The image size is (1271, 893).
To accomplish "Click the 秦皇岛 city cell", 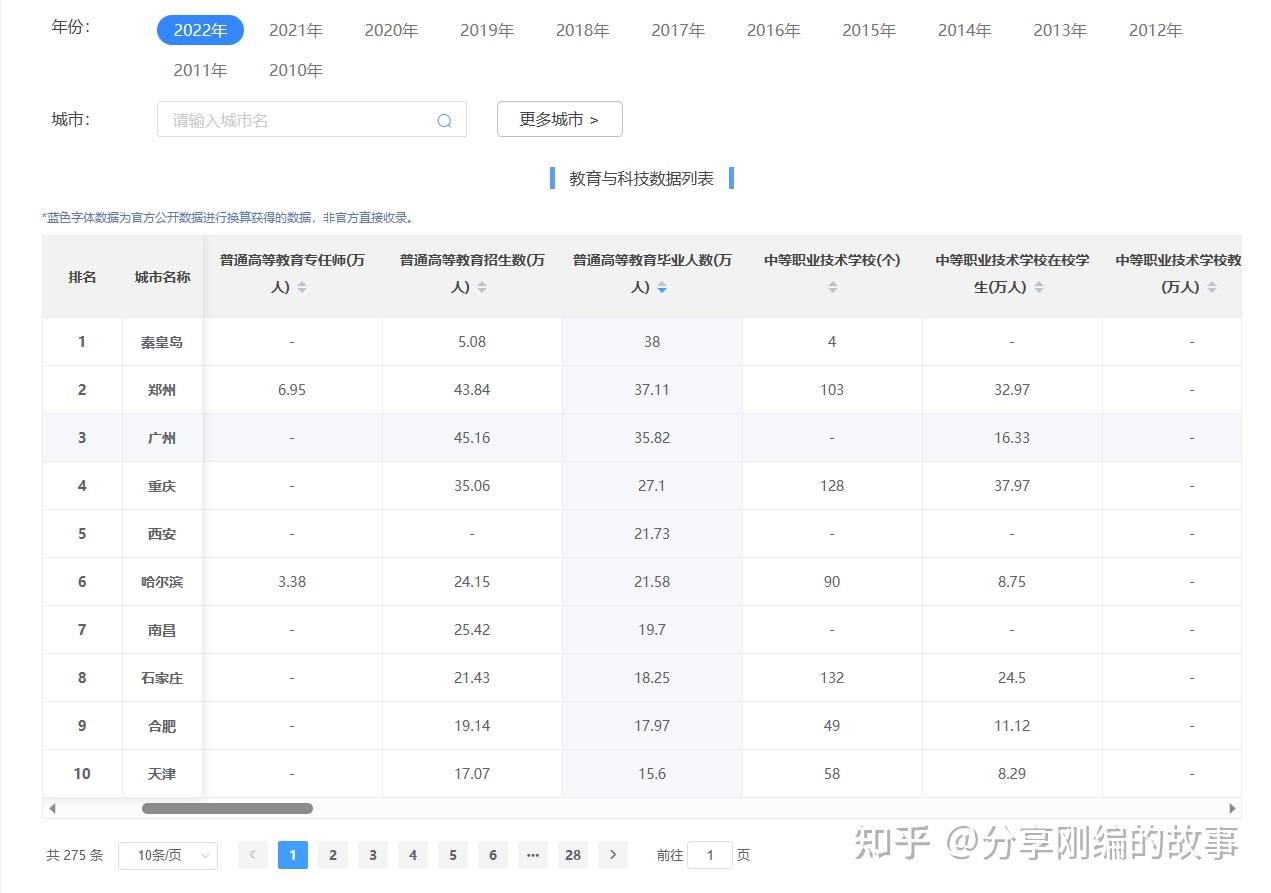I will (162, 342).
